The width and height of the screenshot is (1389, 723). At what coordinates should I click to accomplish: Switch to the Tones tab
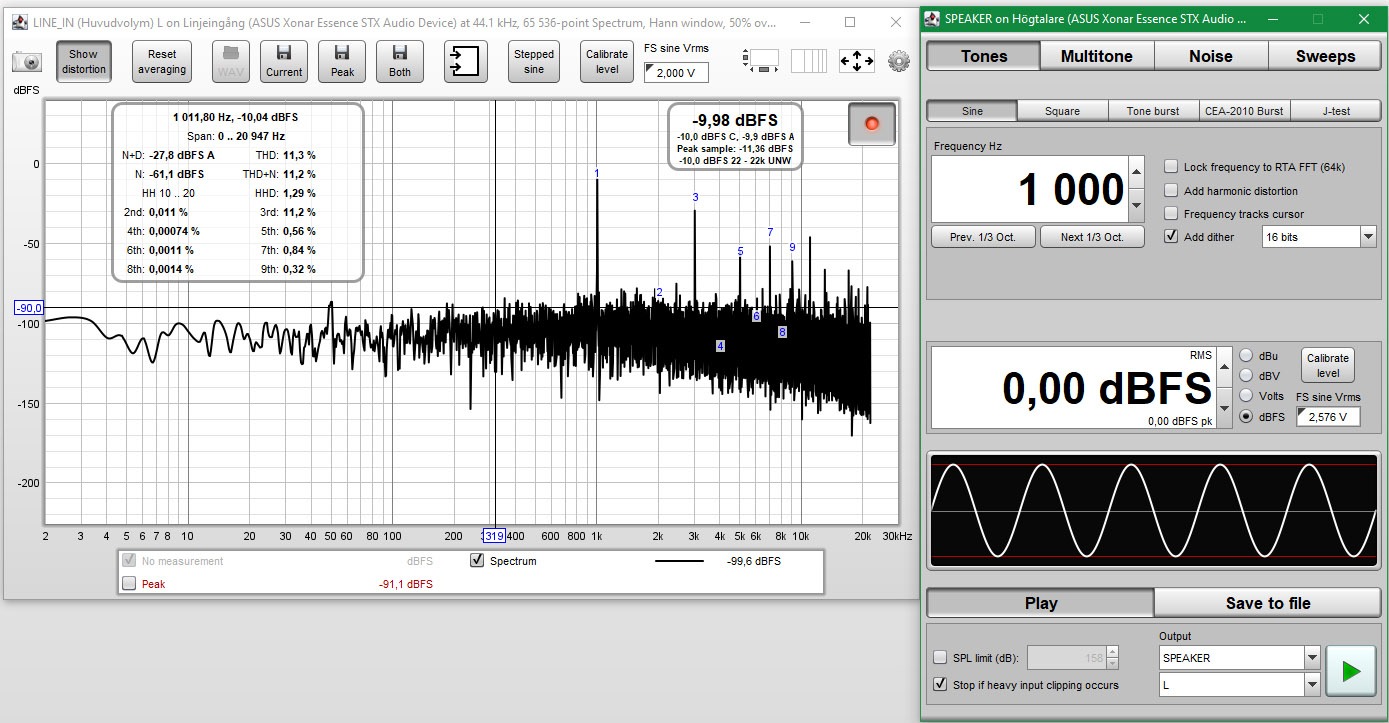pos(984,56)
